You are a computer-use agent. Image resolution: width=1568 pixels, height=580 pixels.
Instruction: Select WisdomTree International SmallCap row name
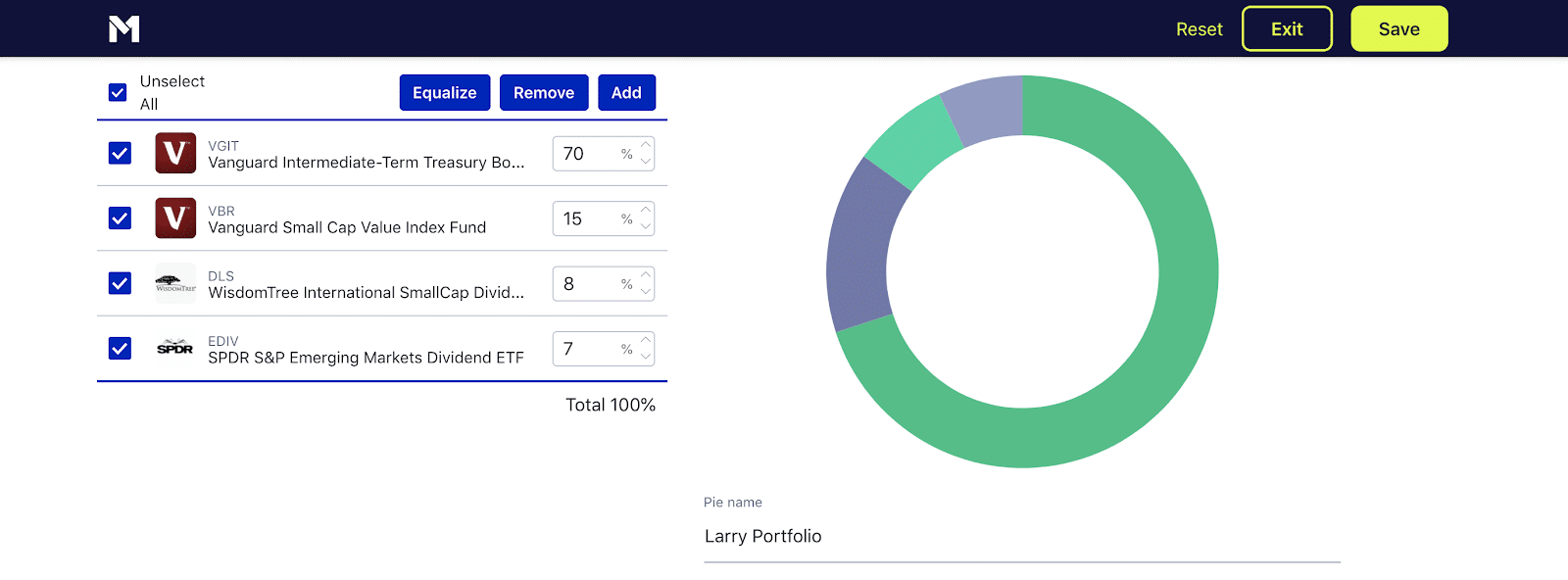click(x=367, y=292)
